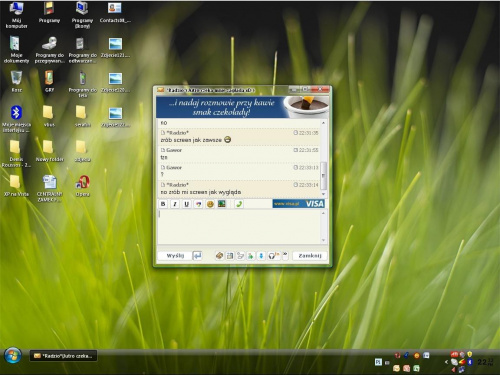Toggle italic text formatting in chat

[175, 204]
